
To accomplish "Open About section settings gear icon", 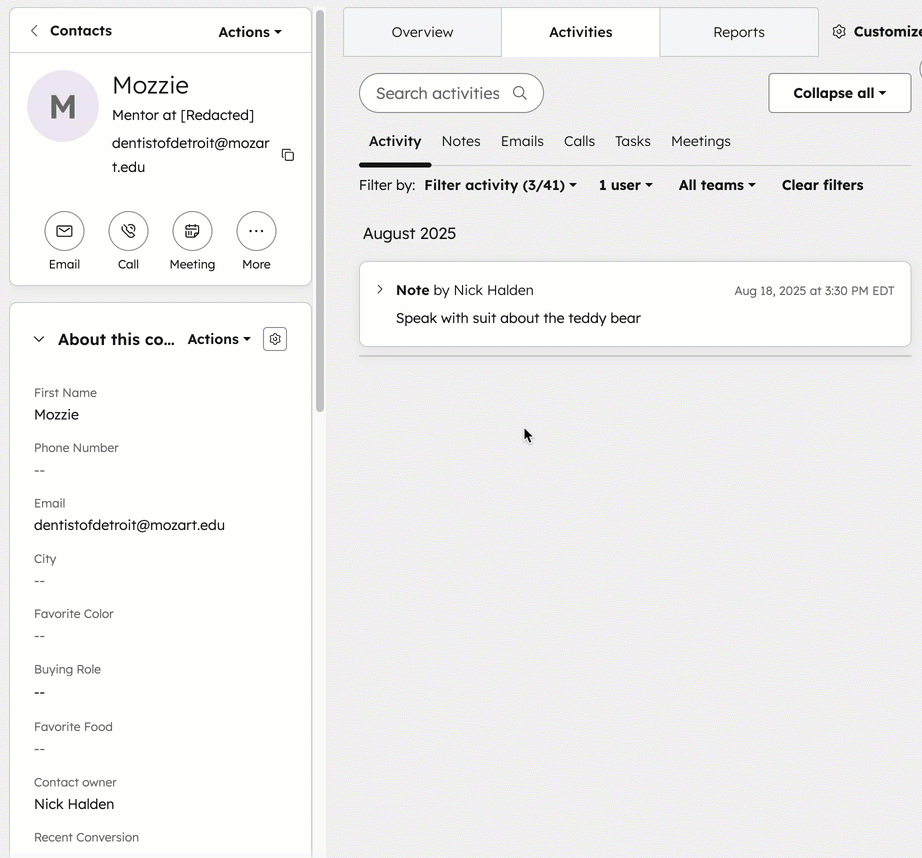I will (x=275, y=339).
